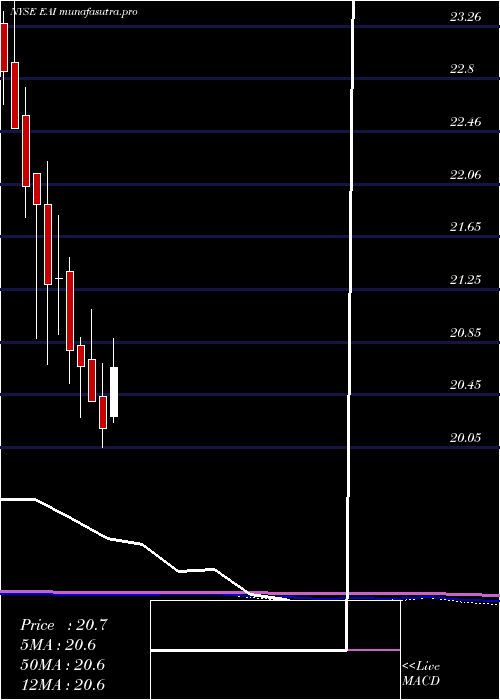Click the 21.65 price axis label
The height and width of the screenshot is (700, 500).
click(x=466, y=227)
